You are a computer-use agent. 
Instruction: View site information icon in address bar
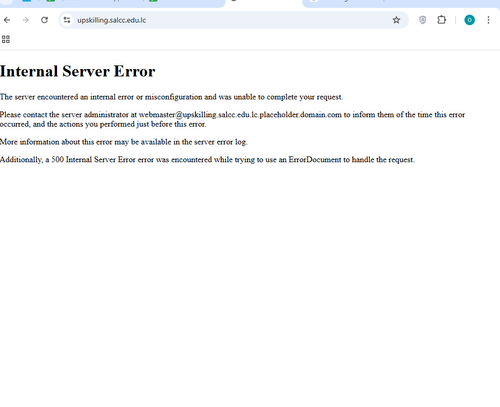point(67,20)
